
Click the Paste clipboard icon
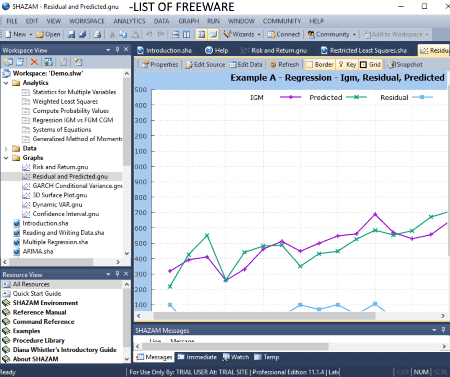tap(135, 34)
